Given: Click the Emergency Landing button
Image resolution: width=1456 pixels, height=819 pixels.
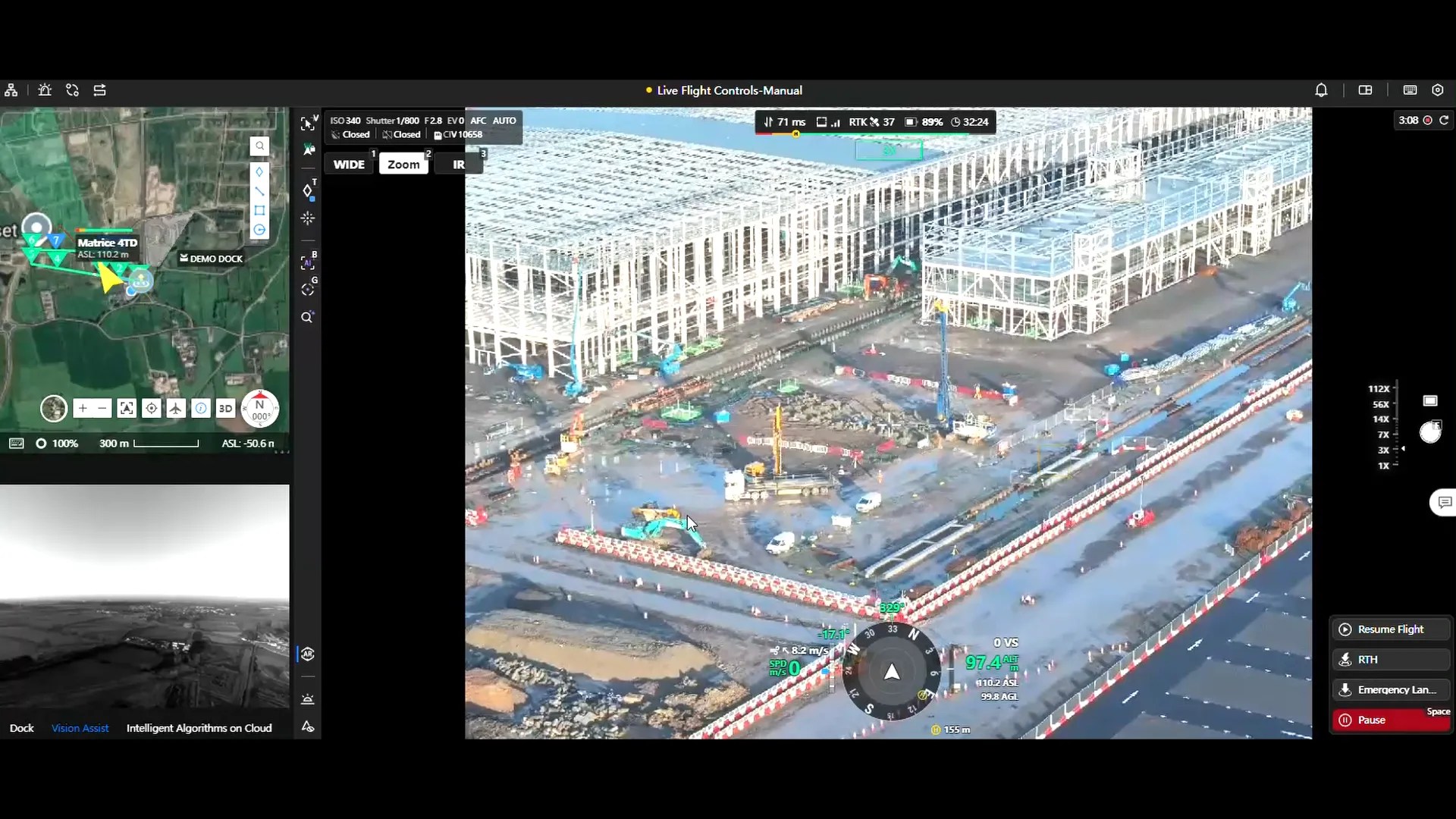Looking at the screenshot, I should click(x=1391, y=690).
